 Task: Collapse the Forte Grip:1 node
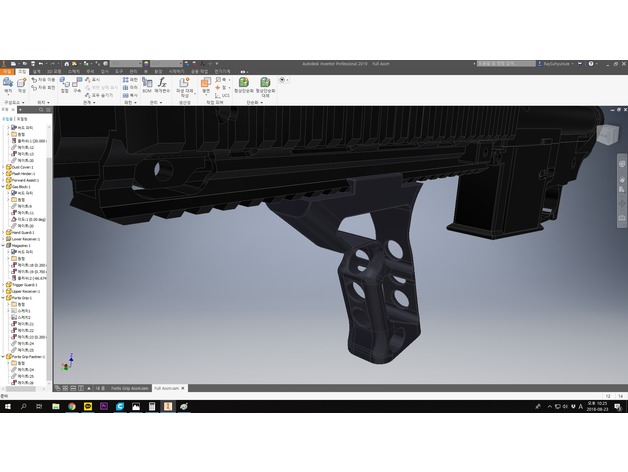4,298
